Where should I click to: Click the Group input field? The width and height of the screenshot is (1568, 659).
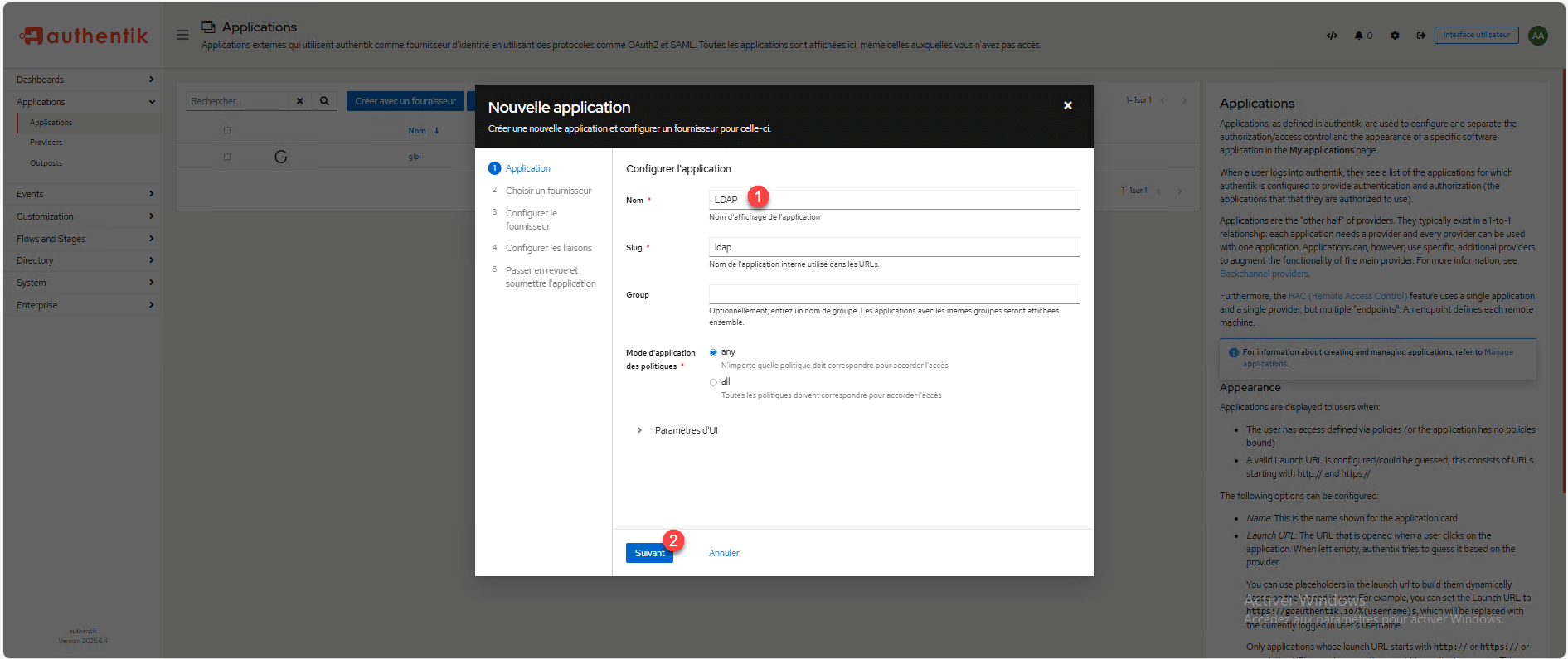894,294
